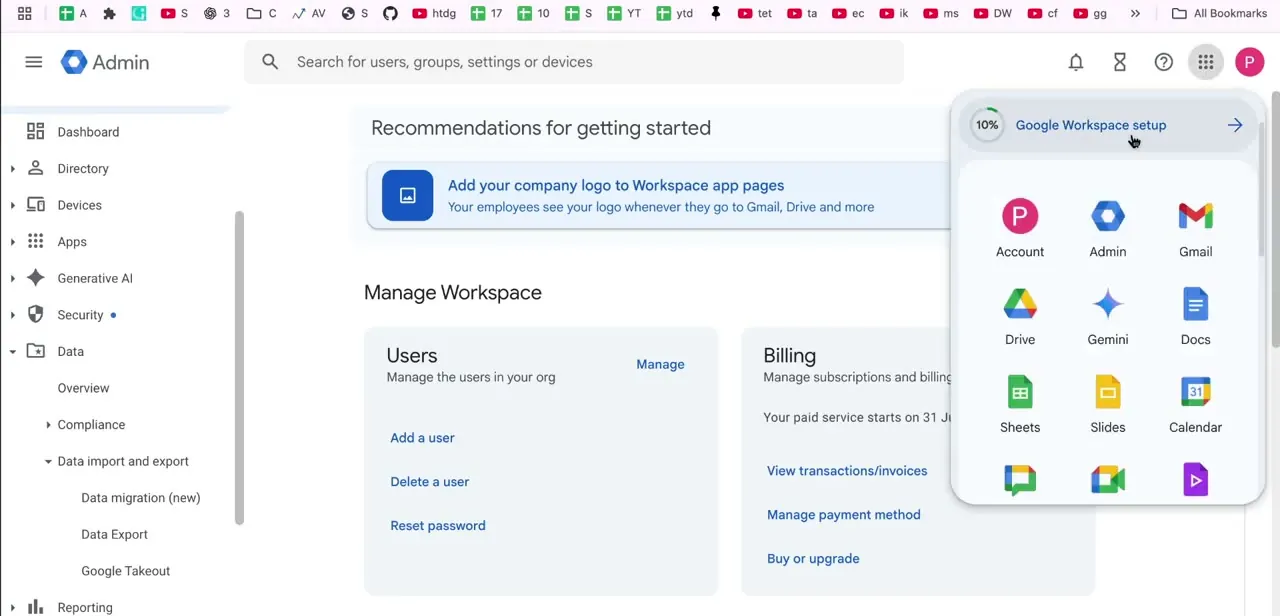Open the tasks hourglass icon
This screenshot has width=1280, height=616.
coord(1120,62)
